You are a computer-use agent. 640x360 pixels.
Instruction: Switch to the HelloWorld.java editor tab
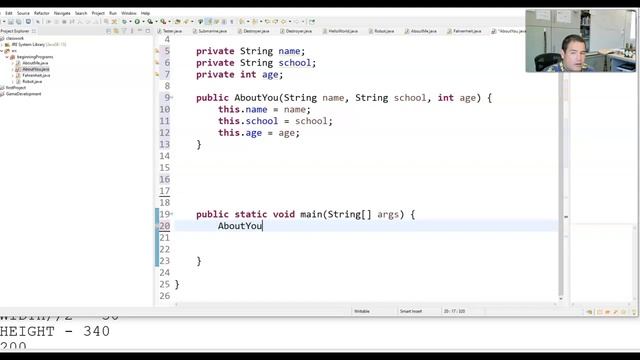(340, 31)
